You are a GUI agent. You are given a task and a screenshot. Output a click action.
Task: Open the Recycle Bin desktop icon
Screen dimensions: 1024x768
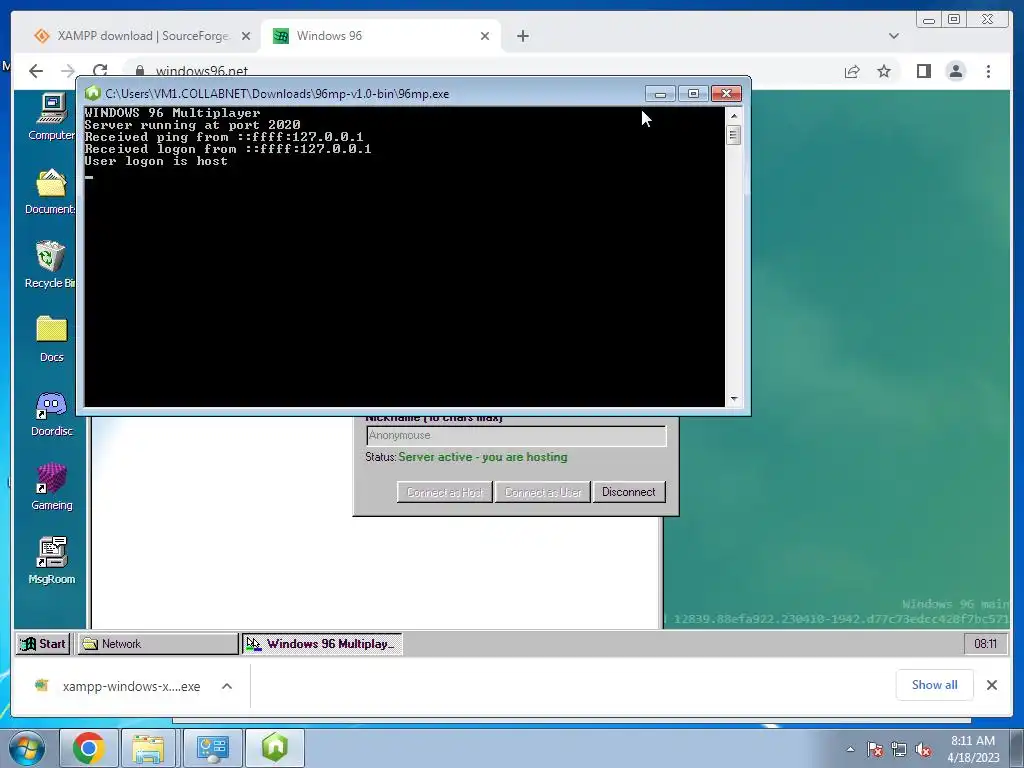tap(50, 264)
